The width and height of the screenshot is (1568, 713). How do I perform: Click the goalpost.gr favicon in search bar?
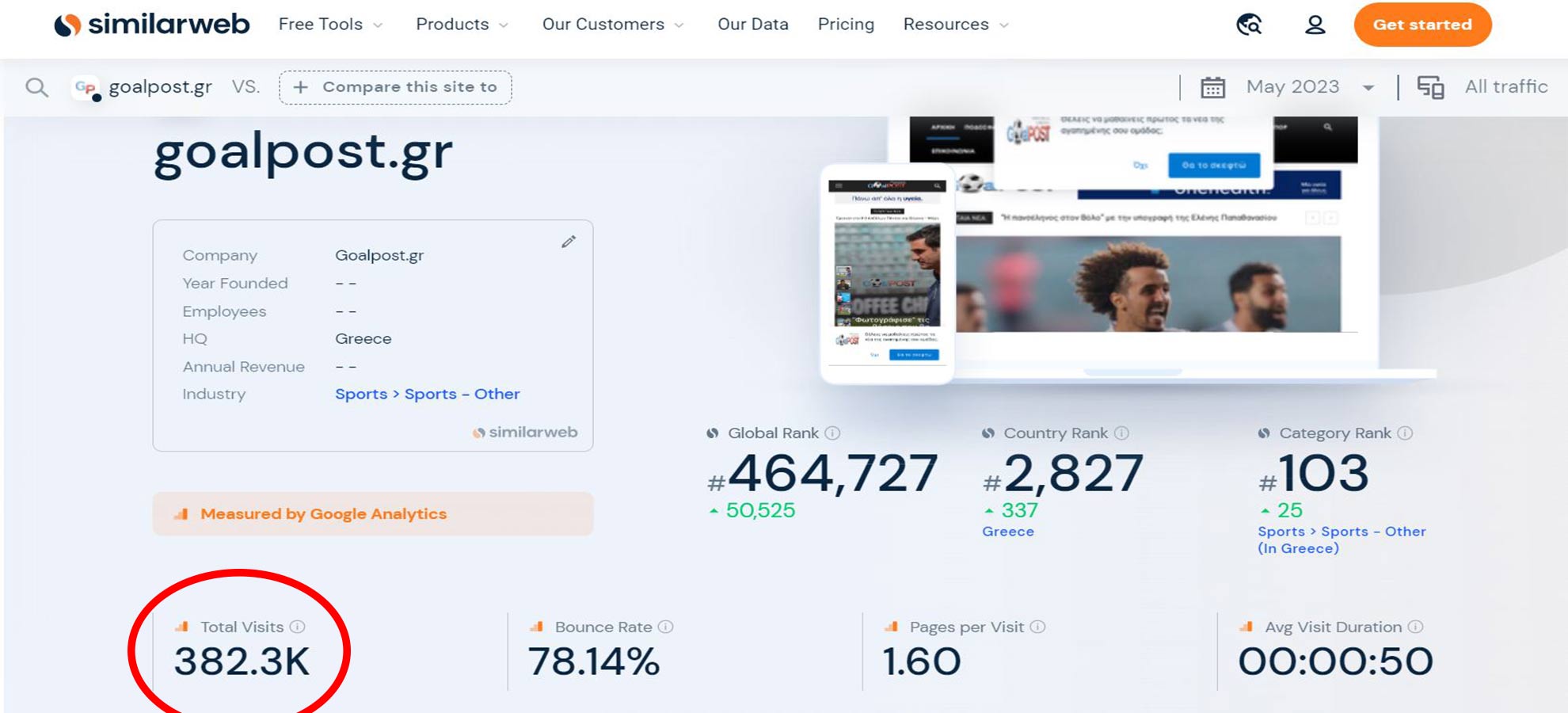point(86,87)
